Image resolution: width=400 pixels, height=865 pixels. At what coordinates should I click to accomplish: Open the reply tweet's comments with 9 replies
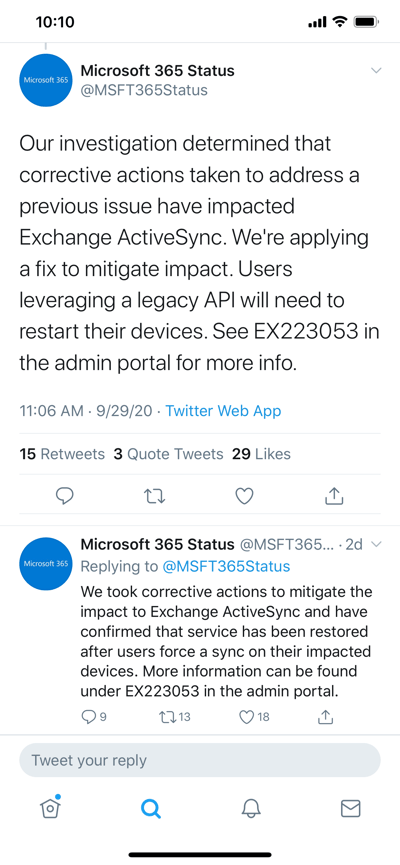[x=93, y=717]
